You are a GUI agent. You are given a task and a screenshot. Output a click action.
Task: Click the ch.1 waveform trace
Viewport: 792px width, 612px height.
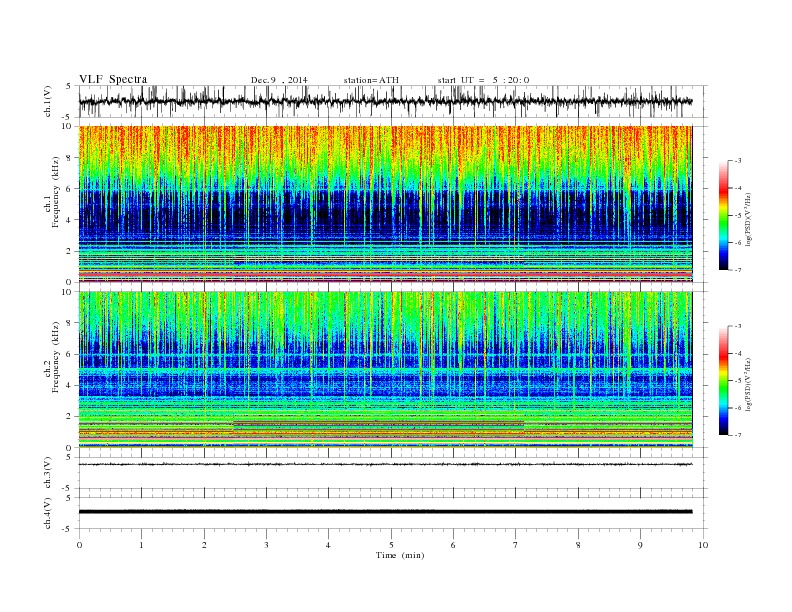385,101
